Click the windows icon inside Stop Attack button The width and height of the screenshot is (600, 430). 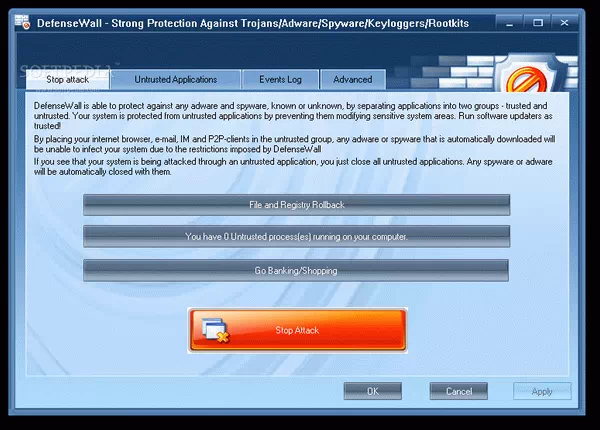(x=215, y=329)
